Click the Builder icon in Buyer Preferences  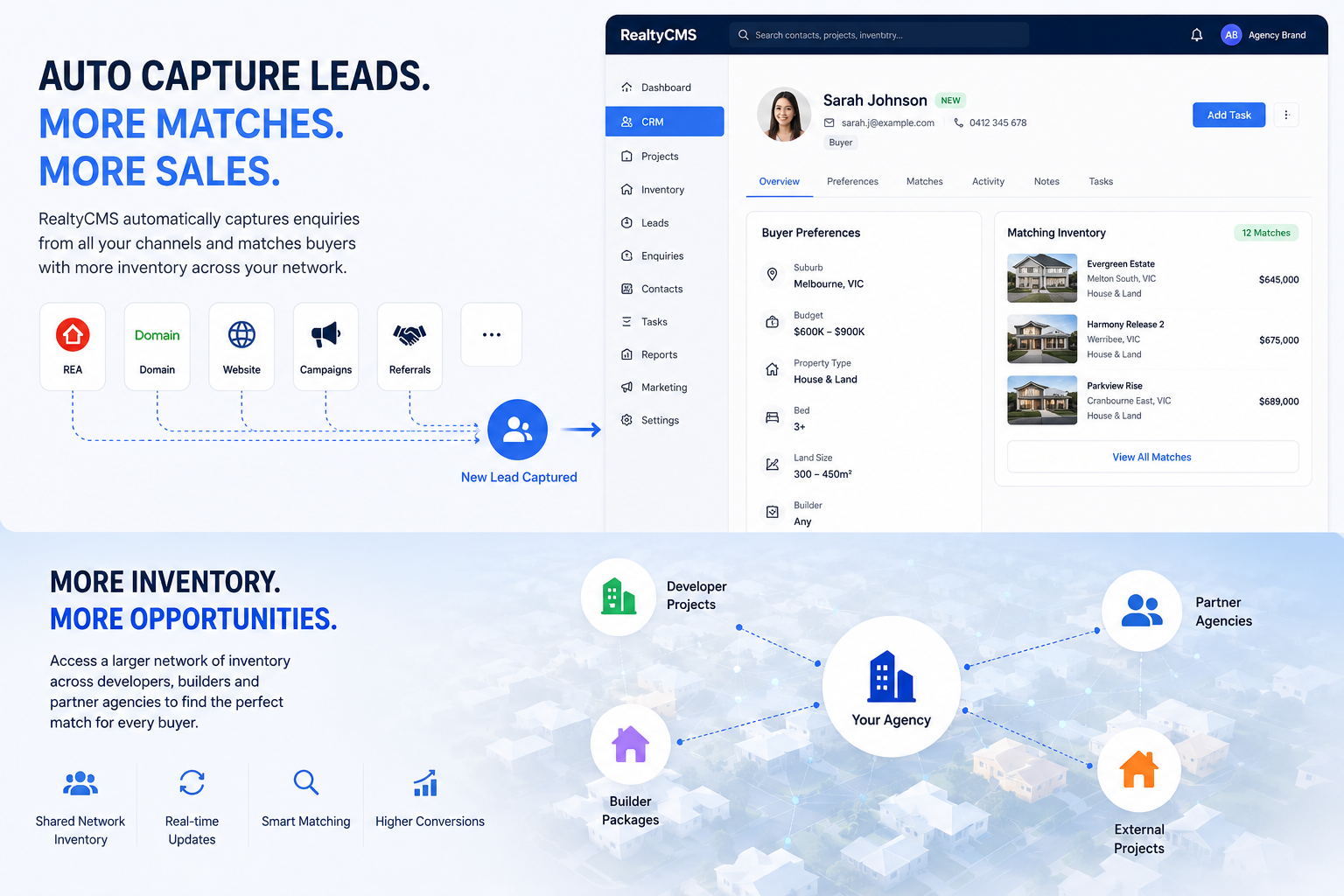(772, 512)
